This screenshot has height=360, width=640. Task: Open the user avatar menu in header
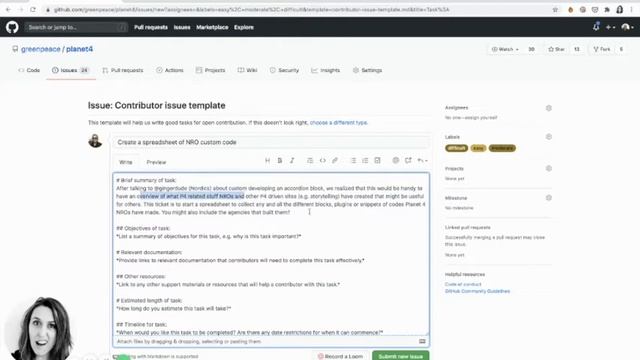(x=627, y=27)
